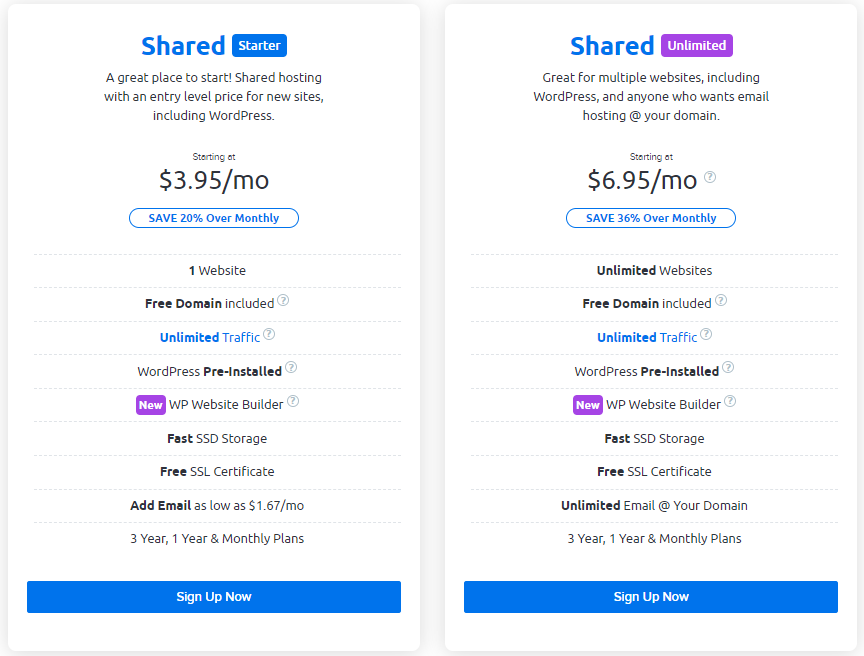
Task: Click Unlimited Traffic help icon in Starter plan
Action: [269, 334]
